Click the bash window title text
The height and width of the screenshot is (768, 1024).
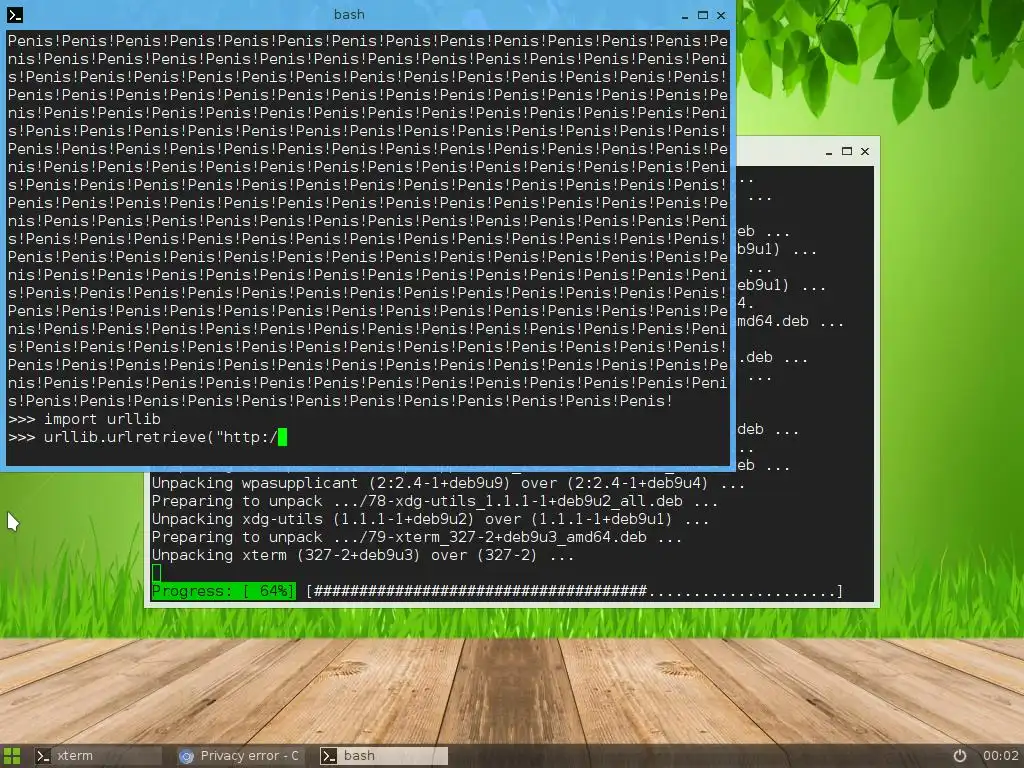pyautogui.click(x=349, y=14)
